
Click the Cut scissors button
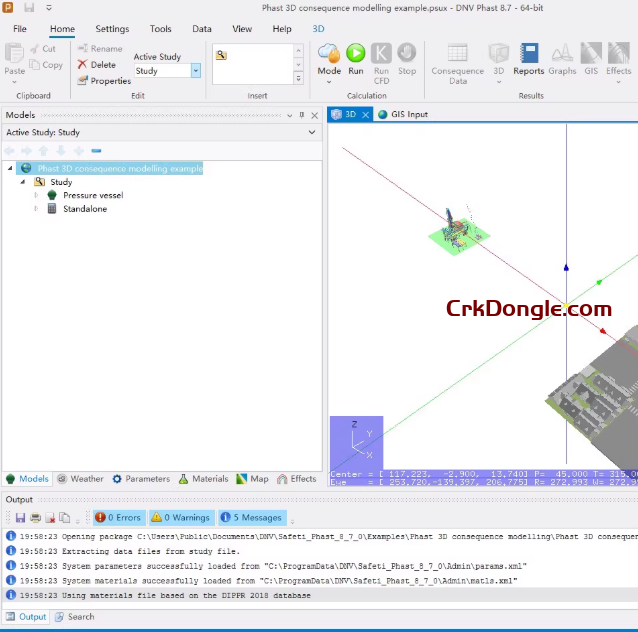click(43, 49)
